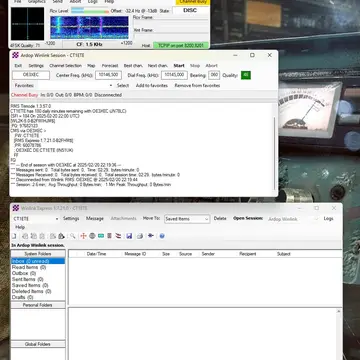Screen dimensions: 360x360
Task: Click the green rectangle icon in Winlink Express toolbar
Action: click(x=101, y=236)
